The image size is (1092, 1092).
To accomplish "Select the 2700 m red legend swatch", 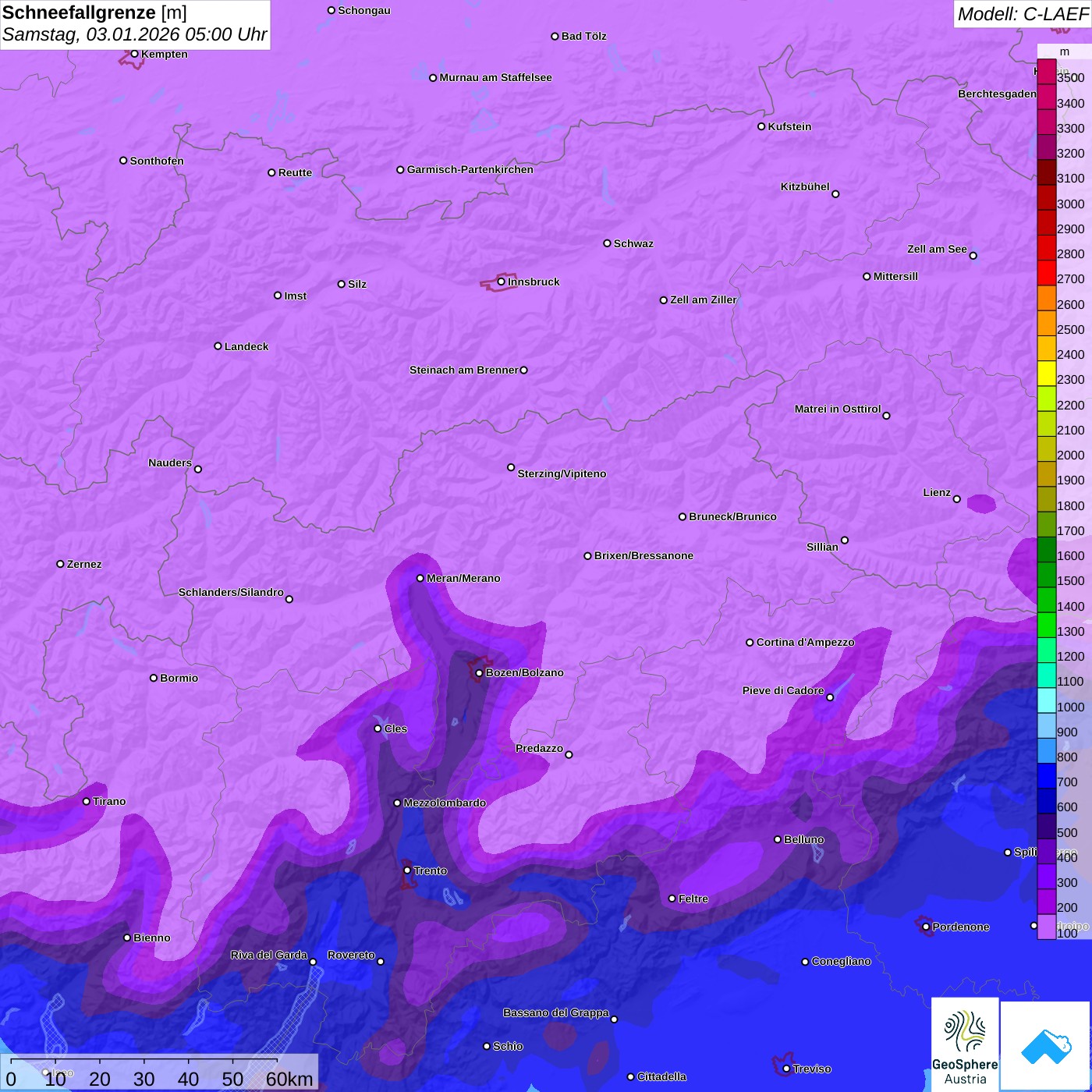I will point(1046,273).
